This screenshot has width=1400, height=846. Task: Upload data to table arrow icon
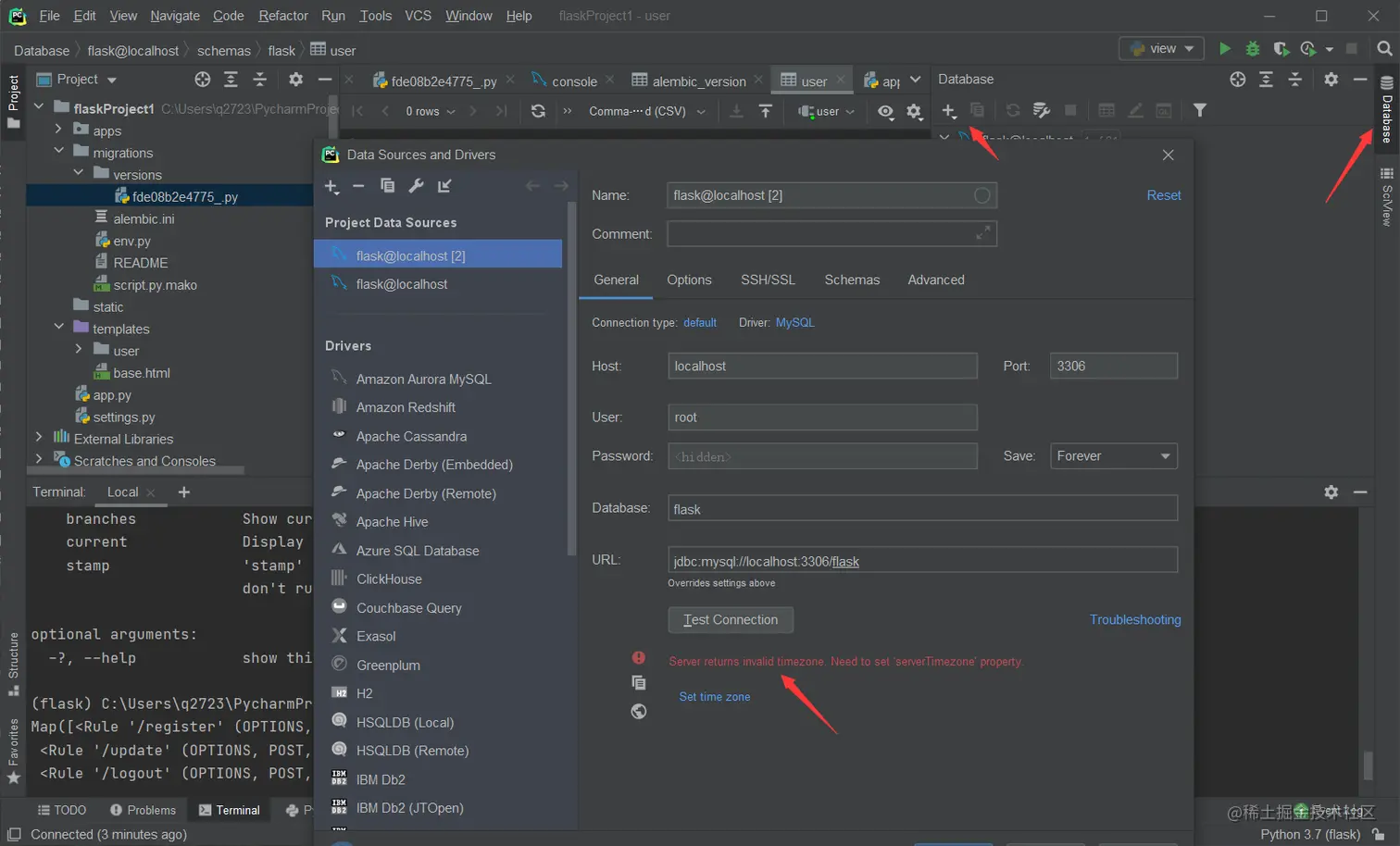pos(765,111)
